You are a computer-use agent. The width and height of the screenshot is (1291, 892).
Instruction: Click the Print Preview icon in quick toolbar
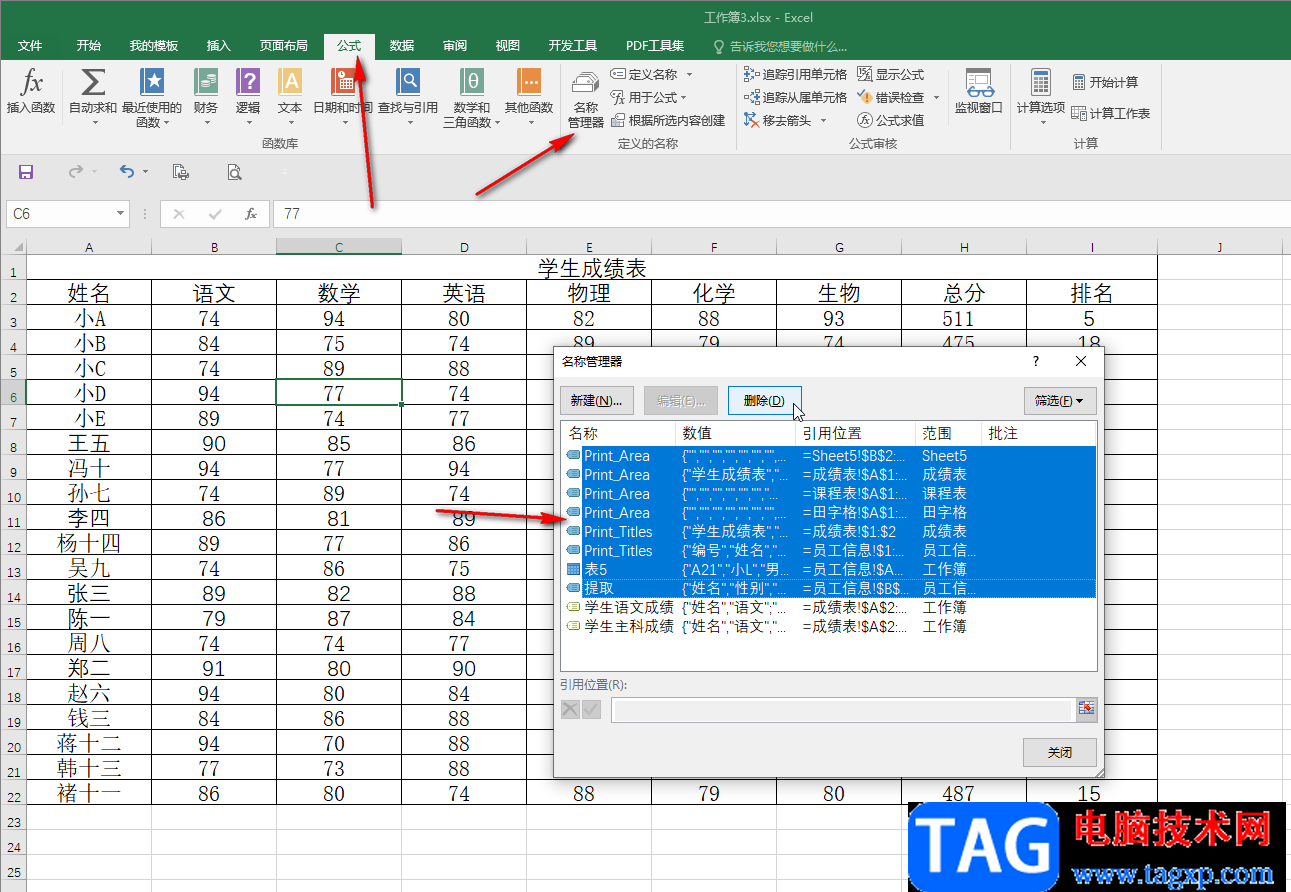pos(234,172)
